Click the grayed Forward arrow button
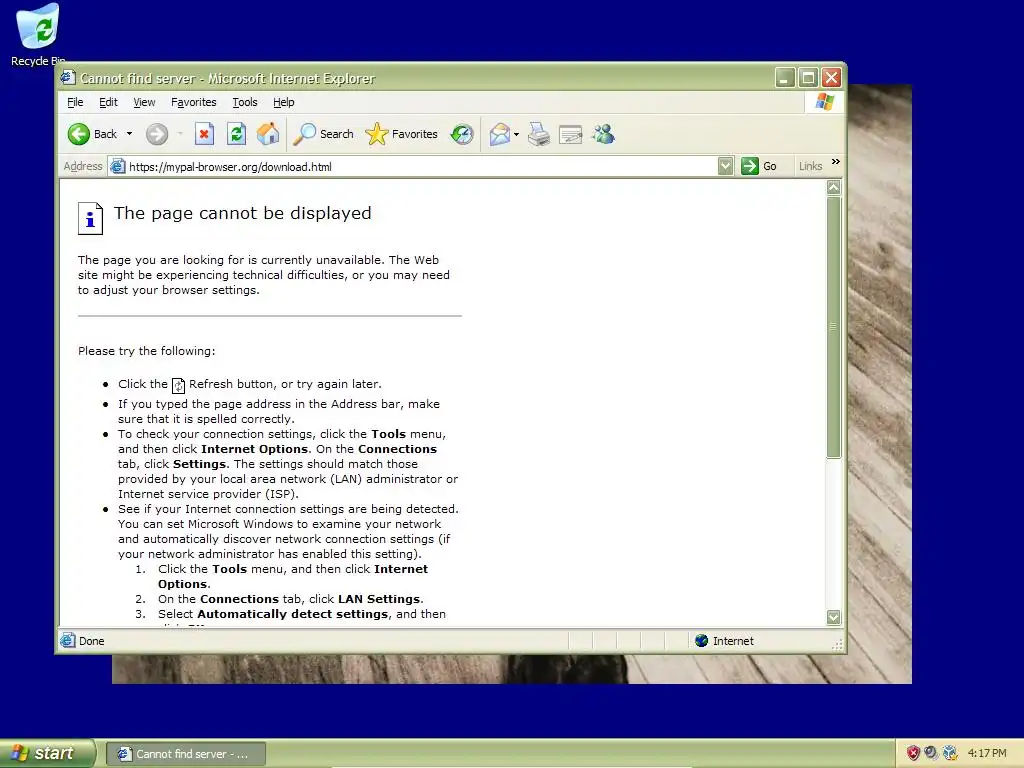The width and height of the screenshot is (1024, 768). (x=157, y=134)
